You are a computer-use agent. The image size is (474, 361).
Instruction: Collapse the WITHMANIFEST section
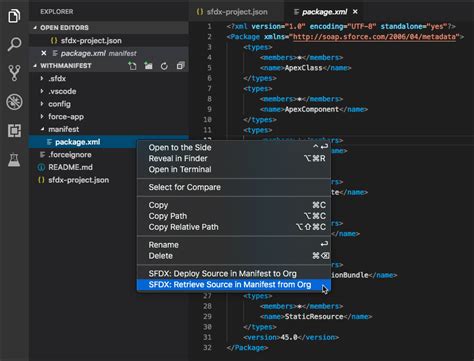tap(35, 66)
